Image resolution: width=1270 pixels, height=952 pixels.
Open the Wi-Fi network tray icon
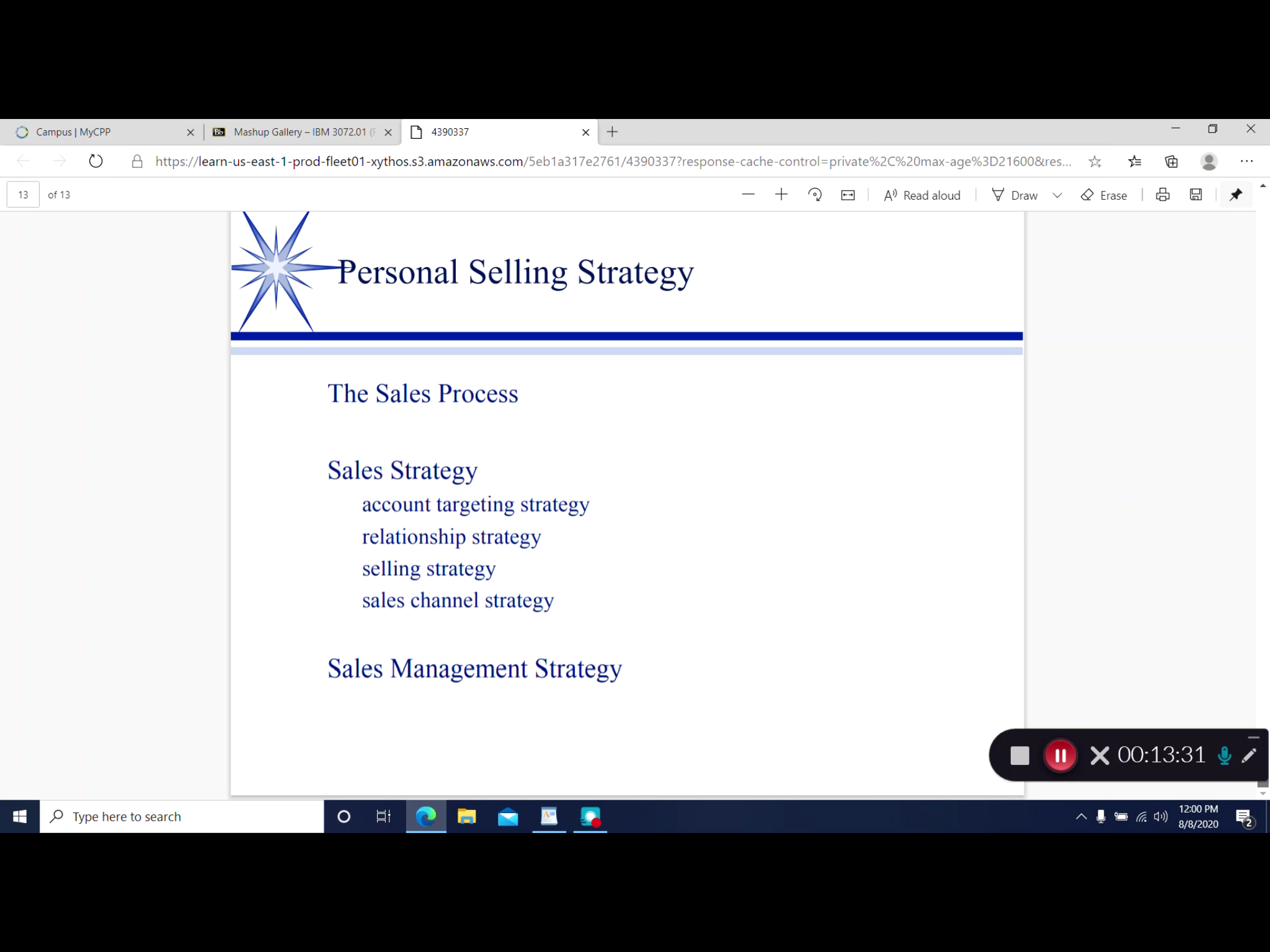1142,817
